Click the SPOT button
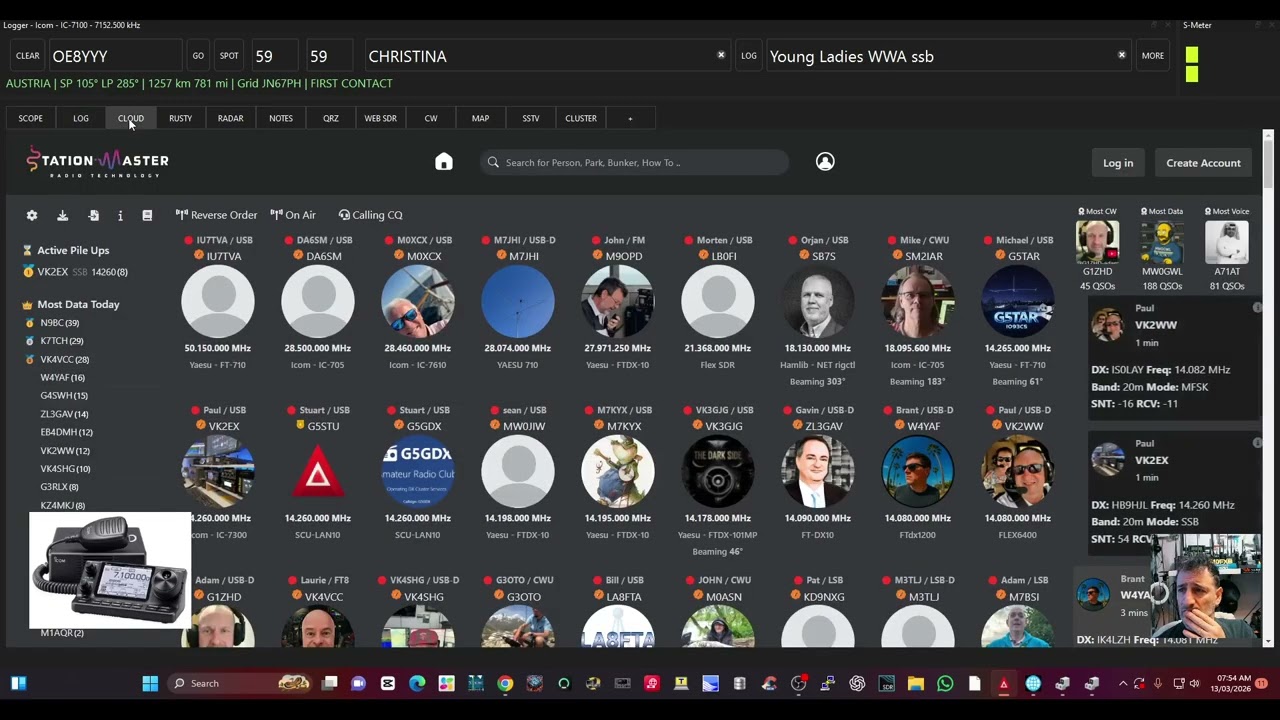 pyautogui.click(x=229, y=56)
